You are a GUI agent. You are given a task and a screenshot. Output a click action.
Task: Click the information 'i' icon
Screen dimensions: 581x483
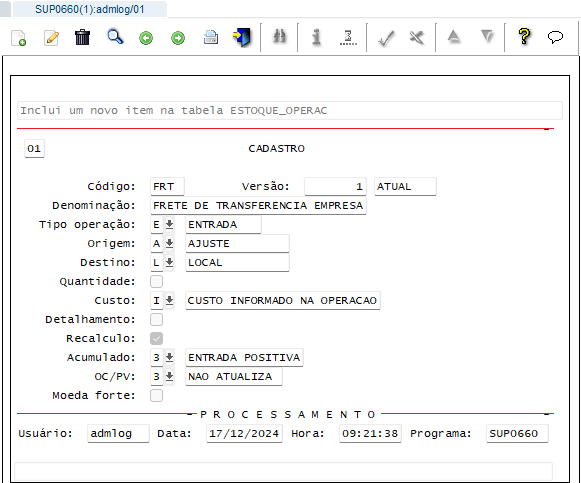pos(316,37)
